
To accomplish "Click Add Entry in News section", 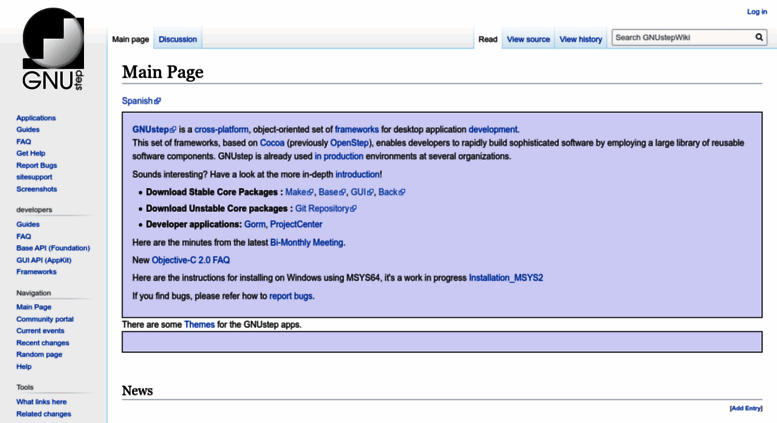I will 746,408.
